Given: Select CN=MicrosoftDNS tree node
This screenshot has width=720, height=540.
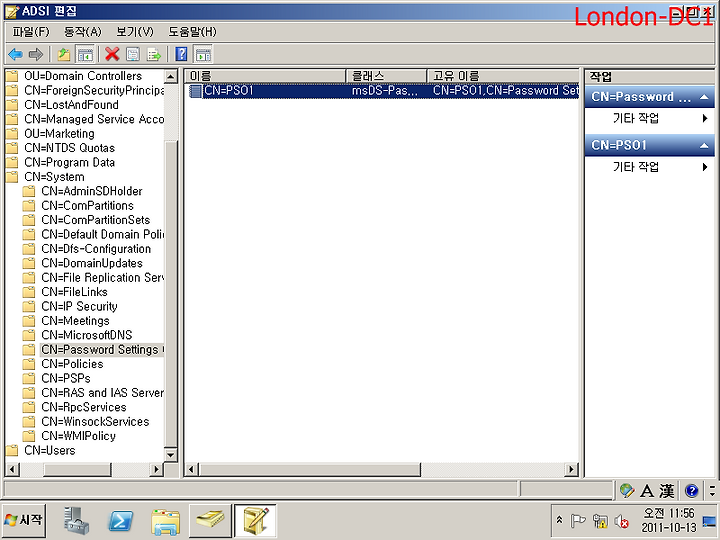Looking at the screenshot, I should 87,336.
